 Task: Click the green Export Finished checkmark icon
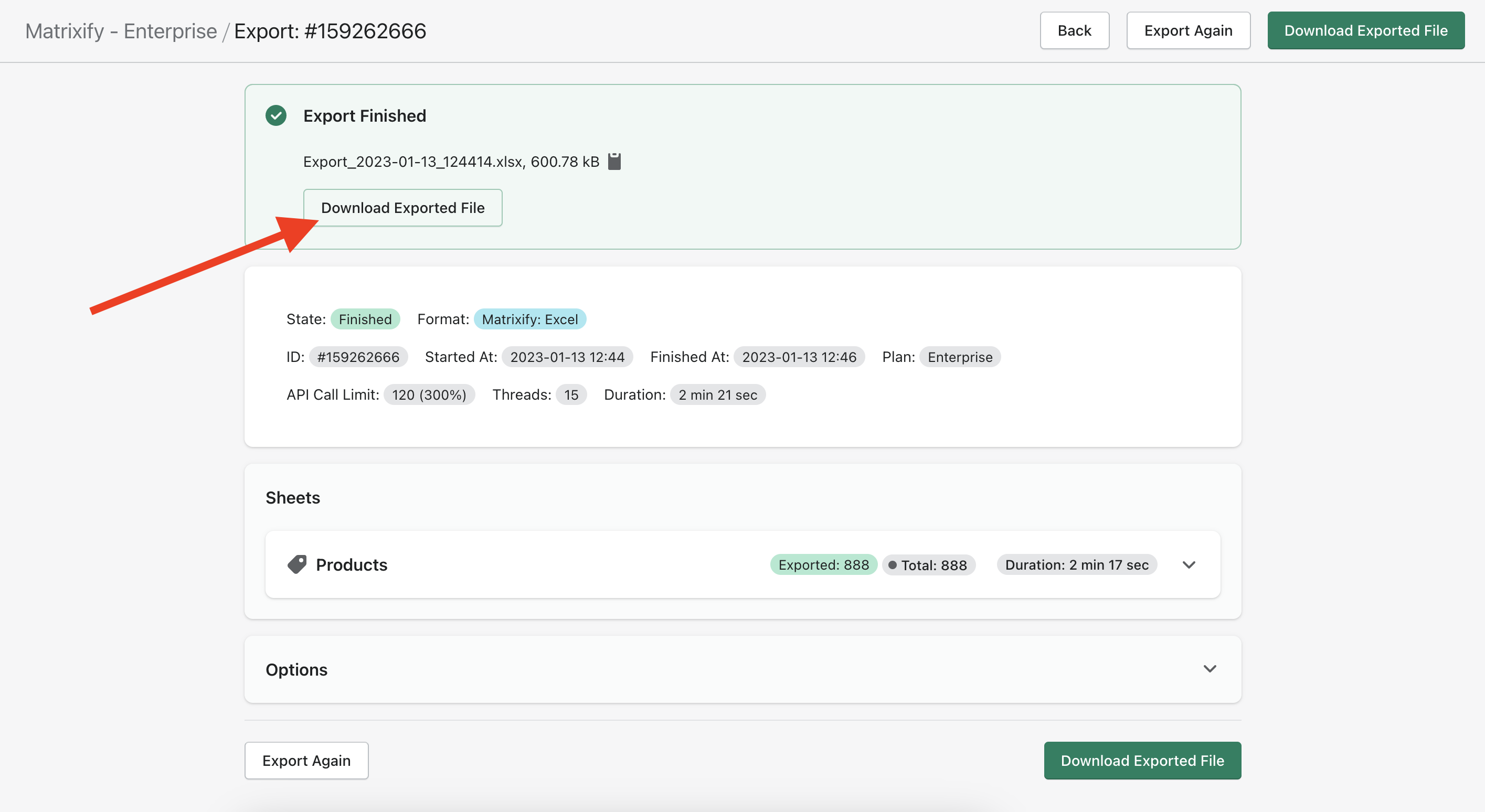tap(276, 115)
